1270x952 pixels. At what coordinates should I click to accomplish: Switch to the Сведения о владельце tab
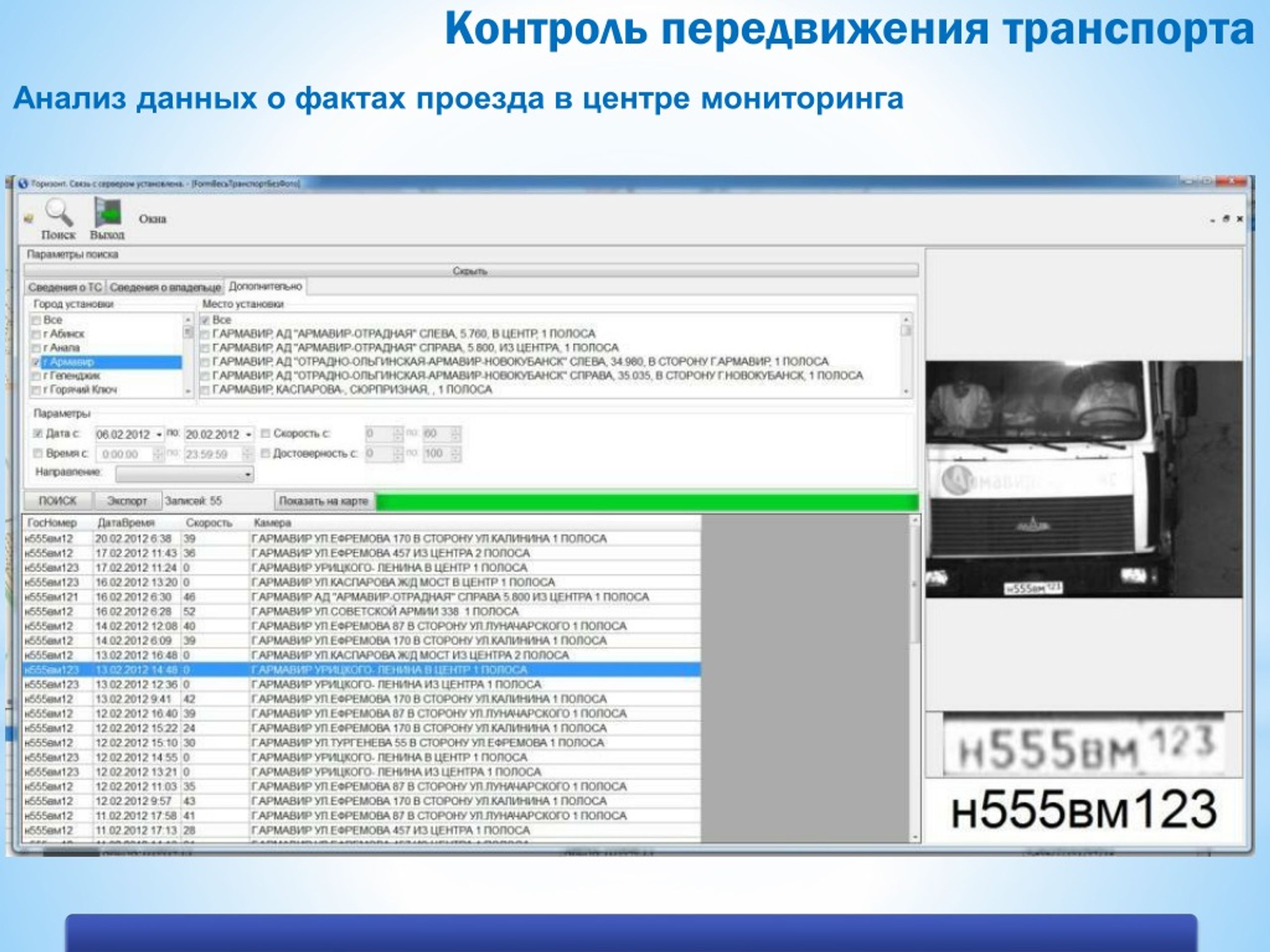tap(165, 287)
